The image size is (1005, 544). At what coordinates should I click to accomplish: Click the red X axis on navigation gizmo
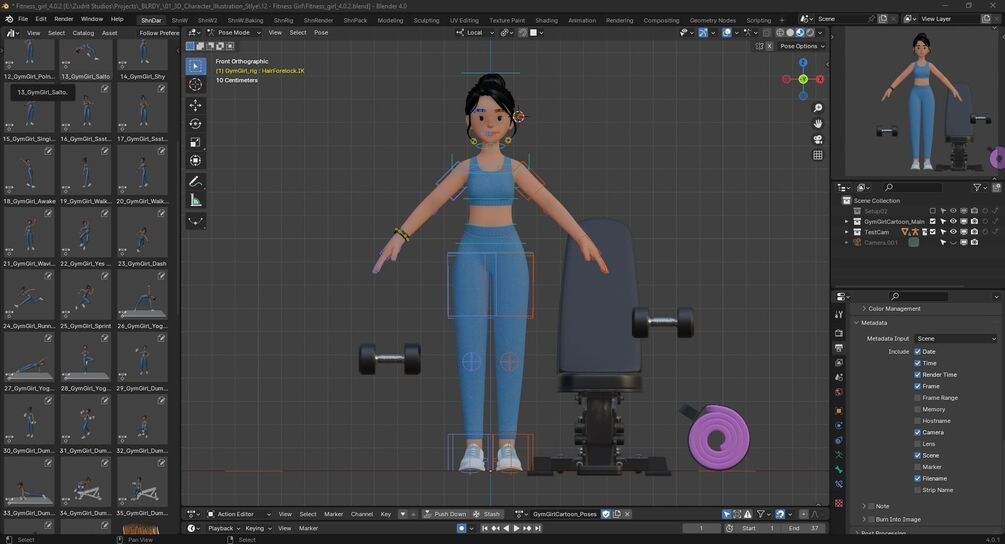point(820,79)
